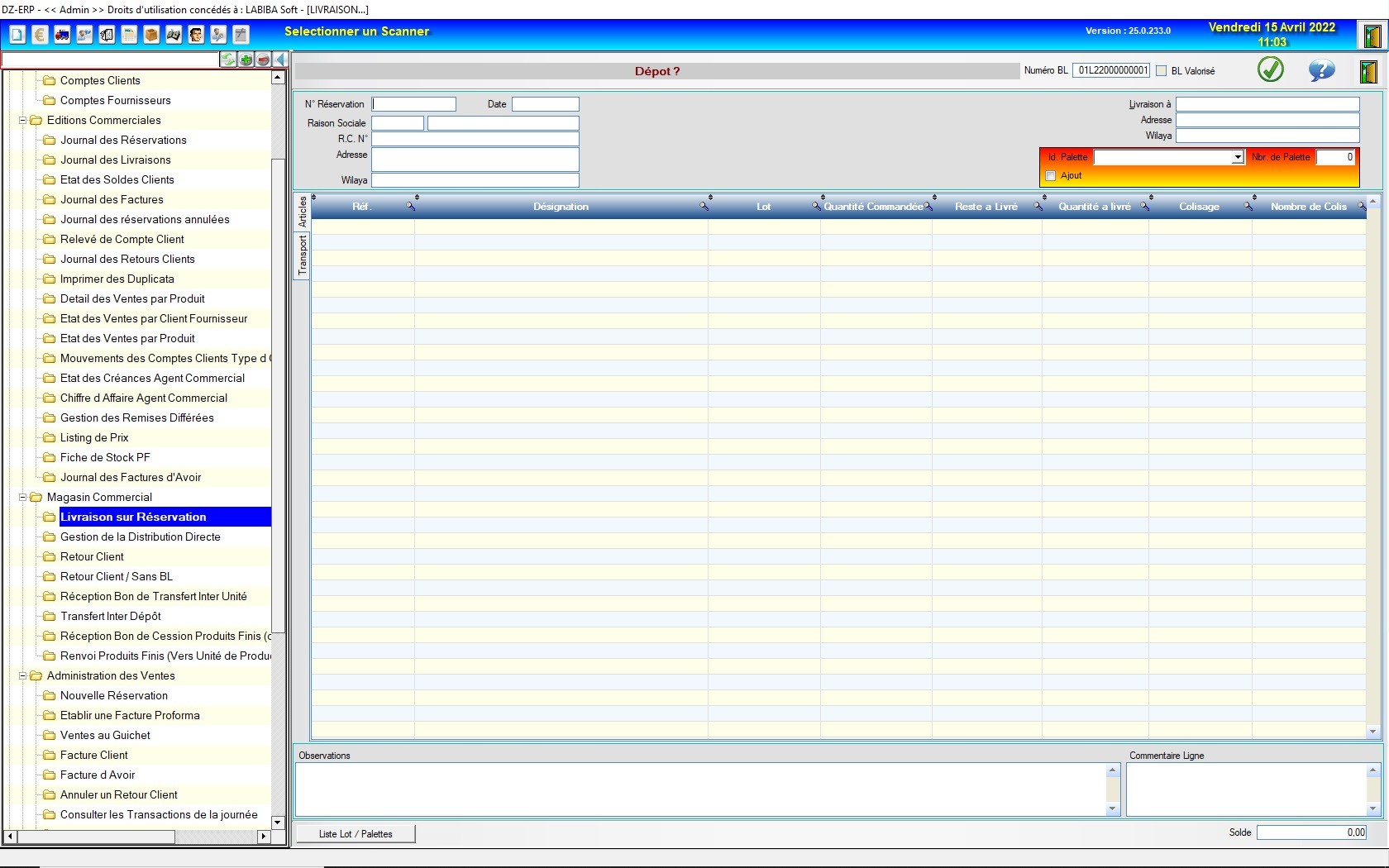
Task: Click the euro symbol toolbar icon
Action: pos(40,35)
